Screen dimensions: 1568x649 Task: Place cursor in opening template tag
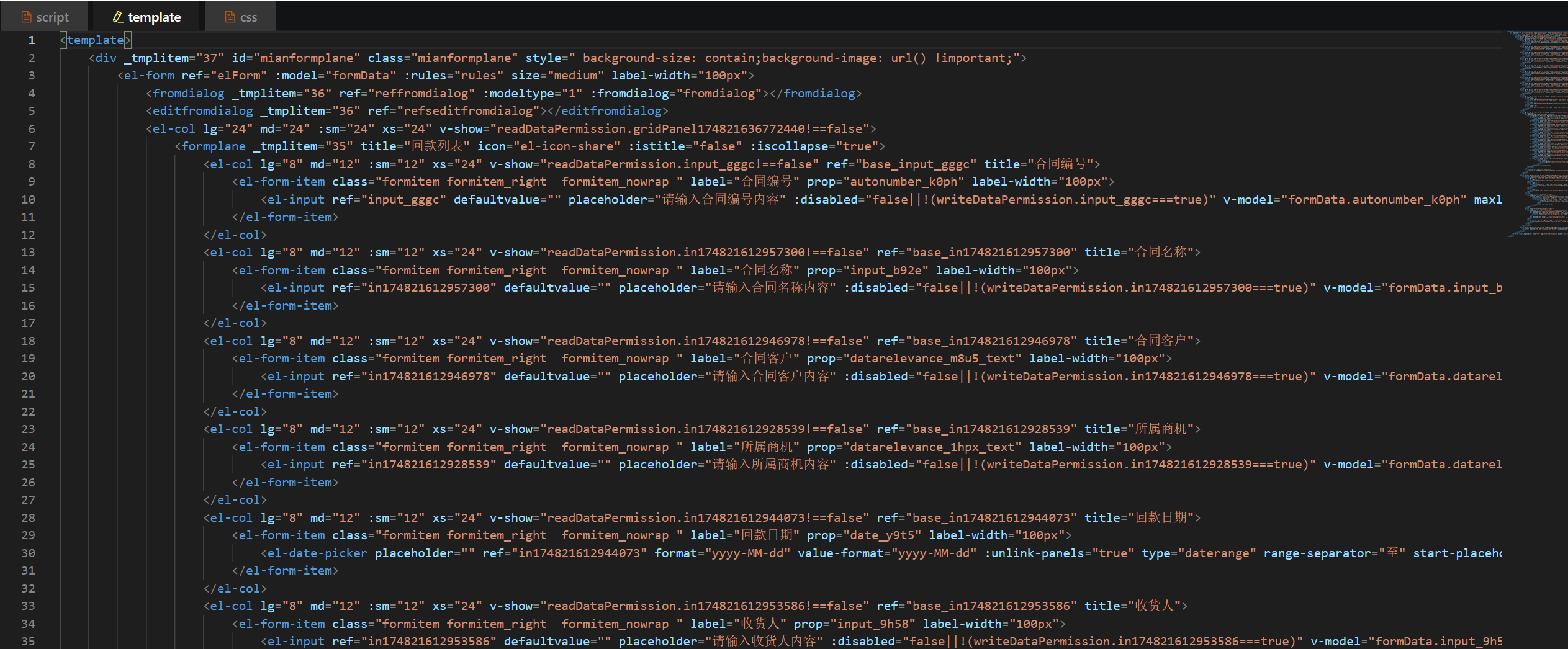[95, 40]
